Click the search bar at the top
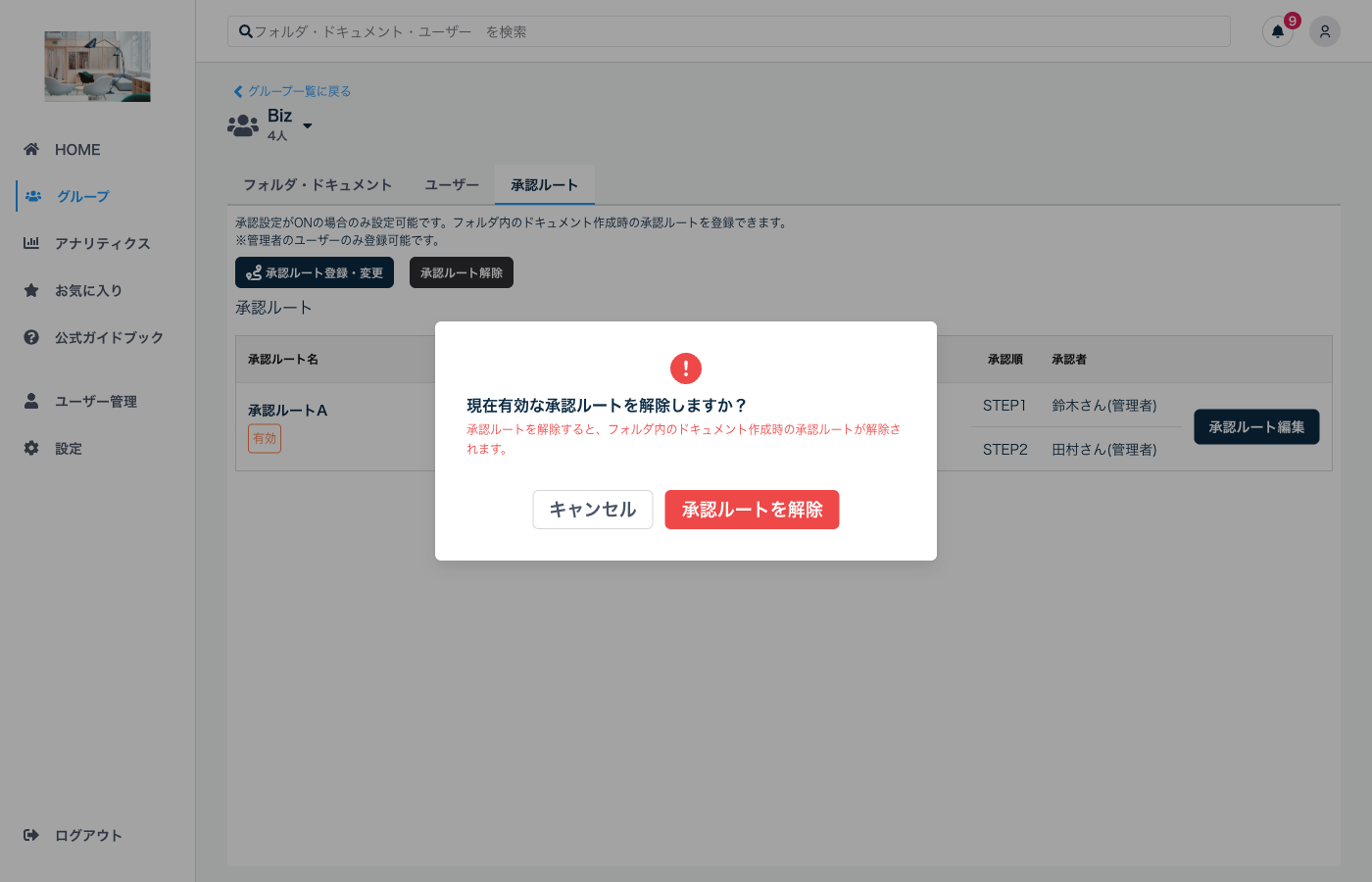 tap(727, 31)
